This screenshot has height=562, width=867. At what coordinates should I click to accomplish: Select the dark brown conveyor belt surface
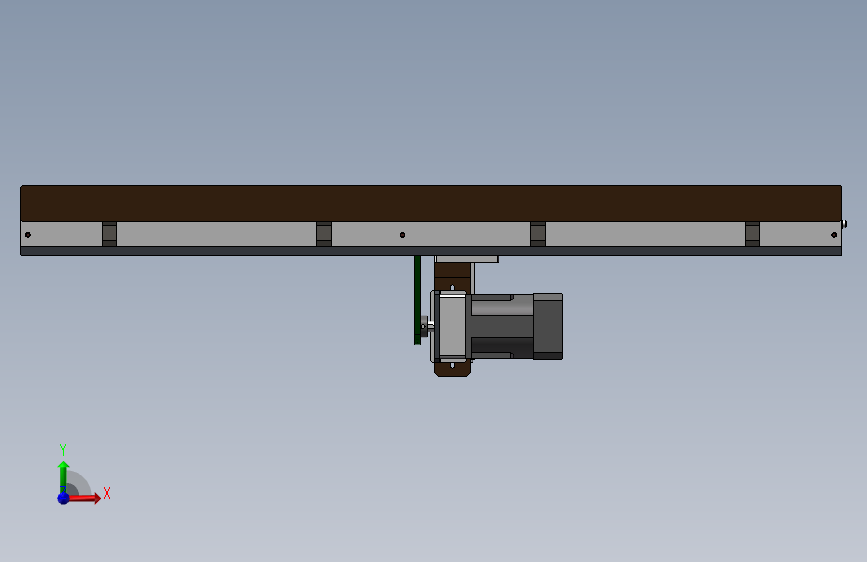(x=431, y=204)
